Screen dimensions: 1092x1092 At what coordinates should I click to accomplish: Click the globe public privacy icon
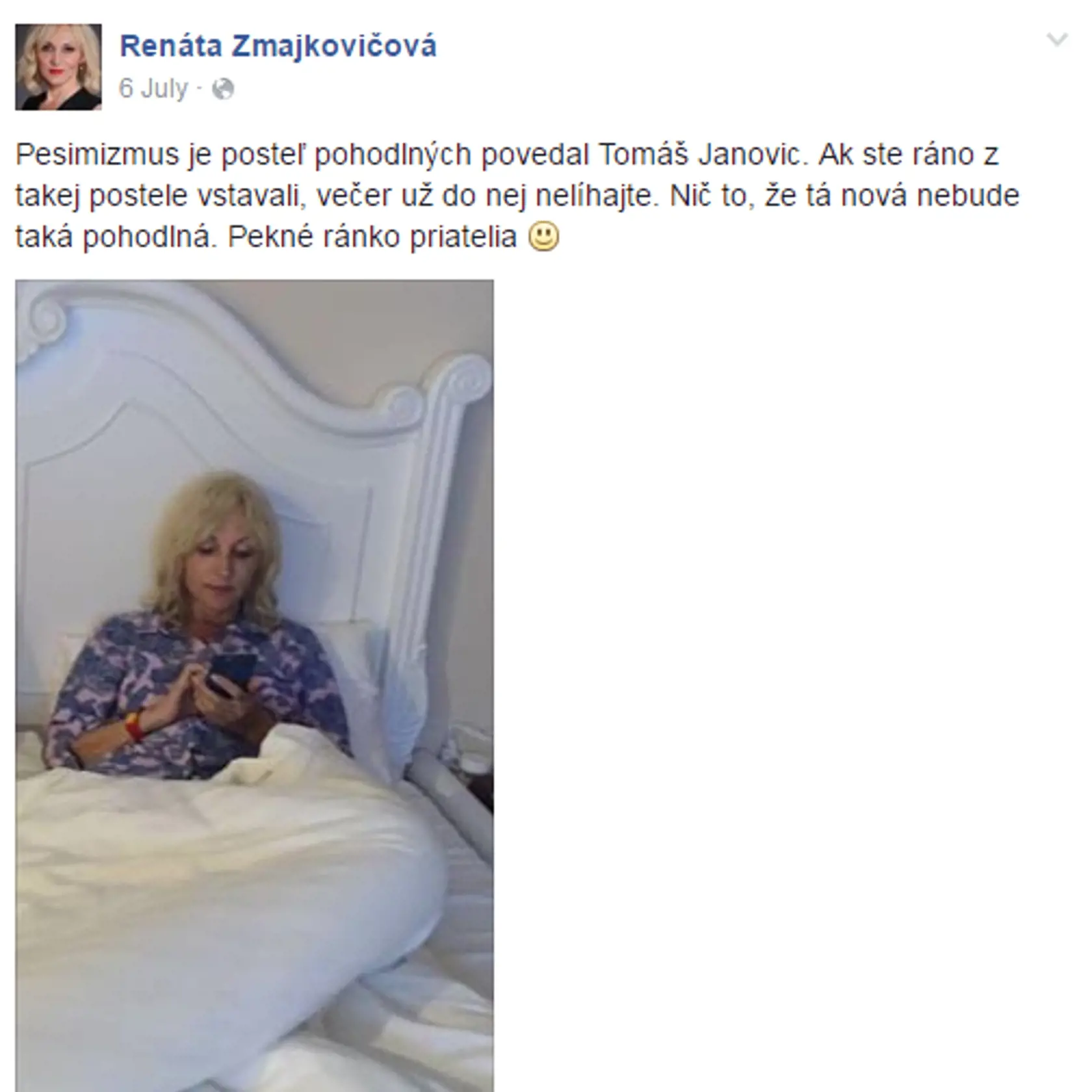point(223,88)
